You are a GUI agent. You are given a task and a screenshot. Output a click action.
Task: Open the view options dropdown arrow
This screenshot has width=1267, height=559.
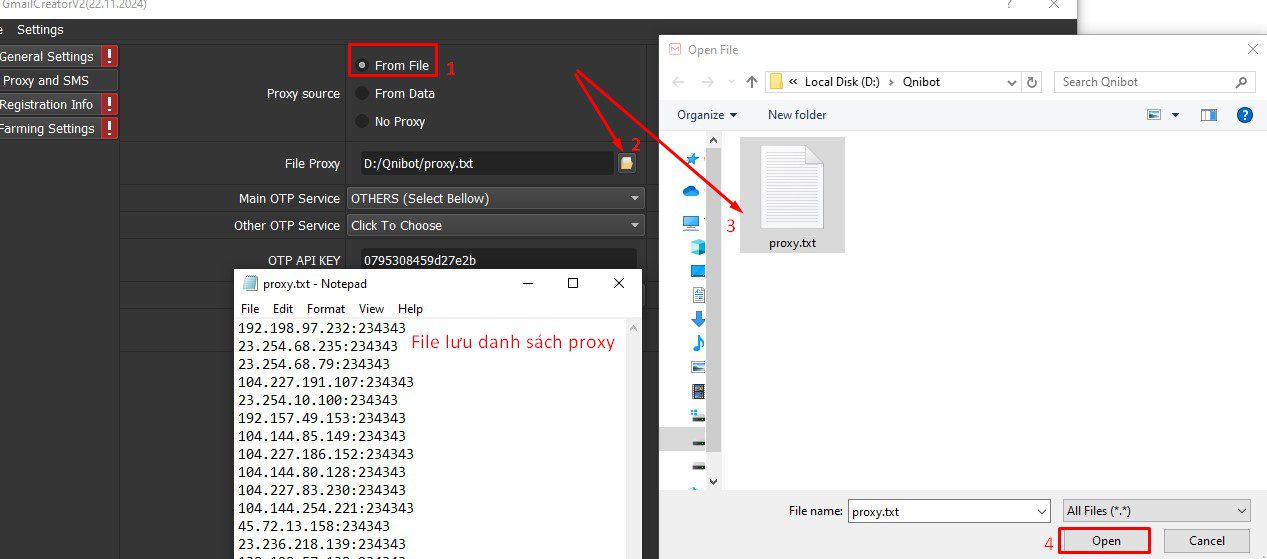(x=1176, y=115)
